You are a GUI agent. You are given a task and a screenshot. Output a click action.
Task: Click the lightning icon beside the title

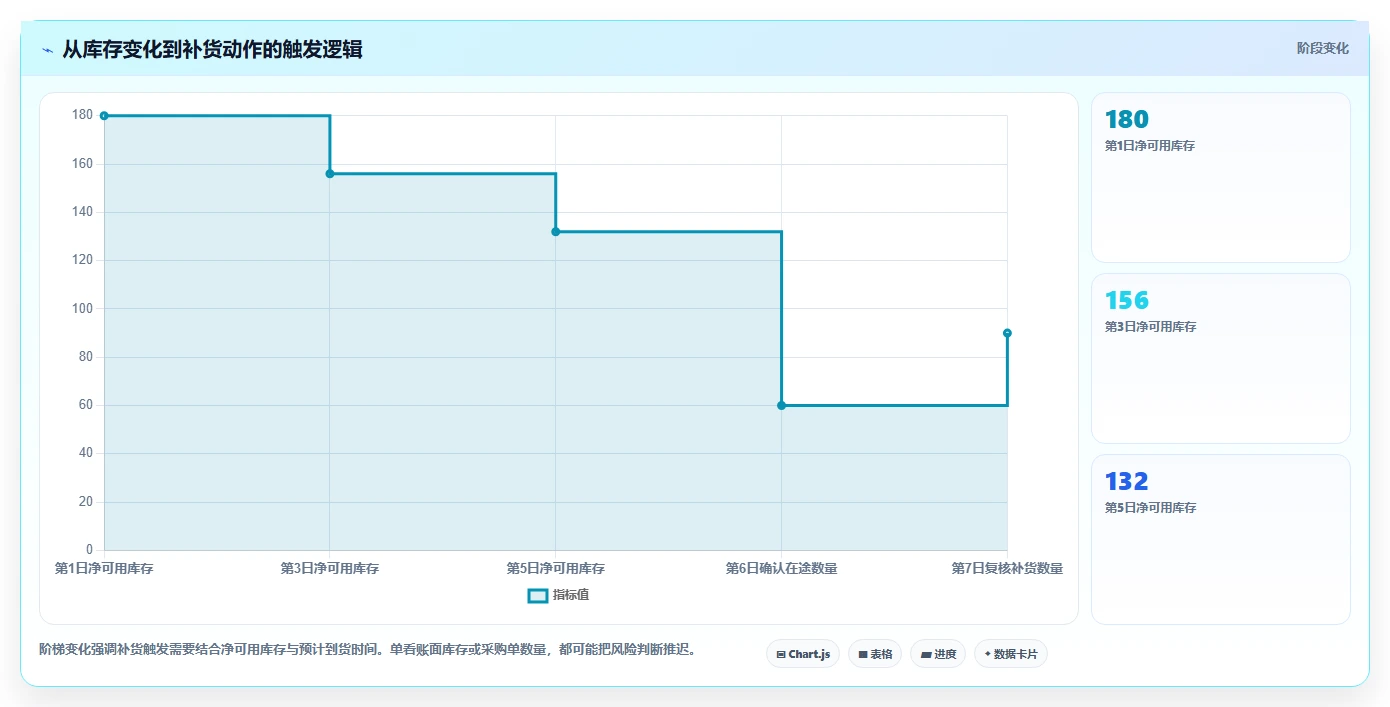coord(47,49)
